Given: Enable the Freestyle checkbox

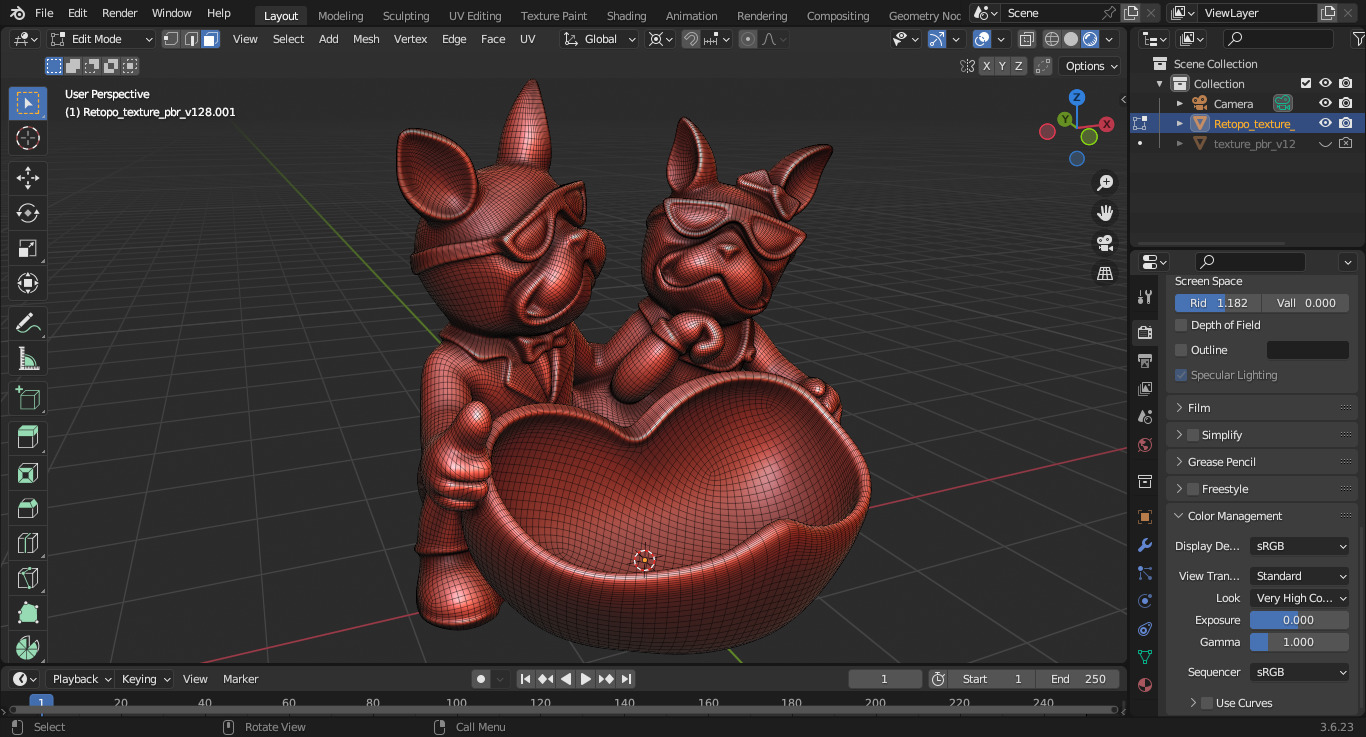Looking at the screenshot, I should 1192,489.
